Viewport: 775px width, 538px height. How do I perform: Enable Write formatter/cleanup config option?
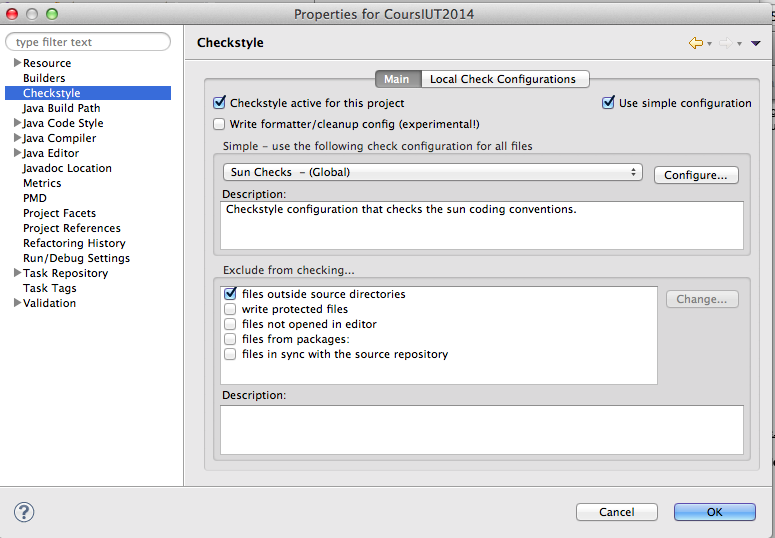click(x=220, y=124)
